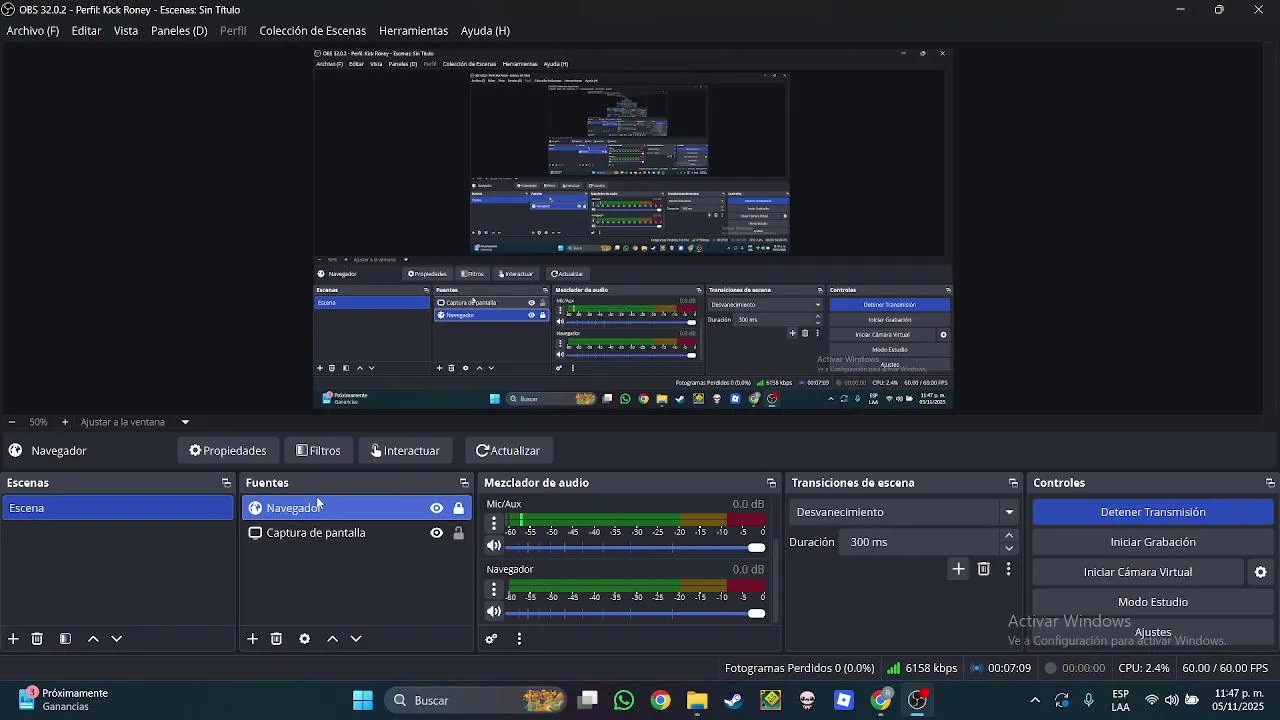Toggle visibility of the Navegador source
Image resolution: width=1280 pixels, height=720 pixels.
(x=436, y=508)
